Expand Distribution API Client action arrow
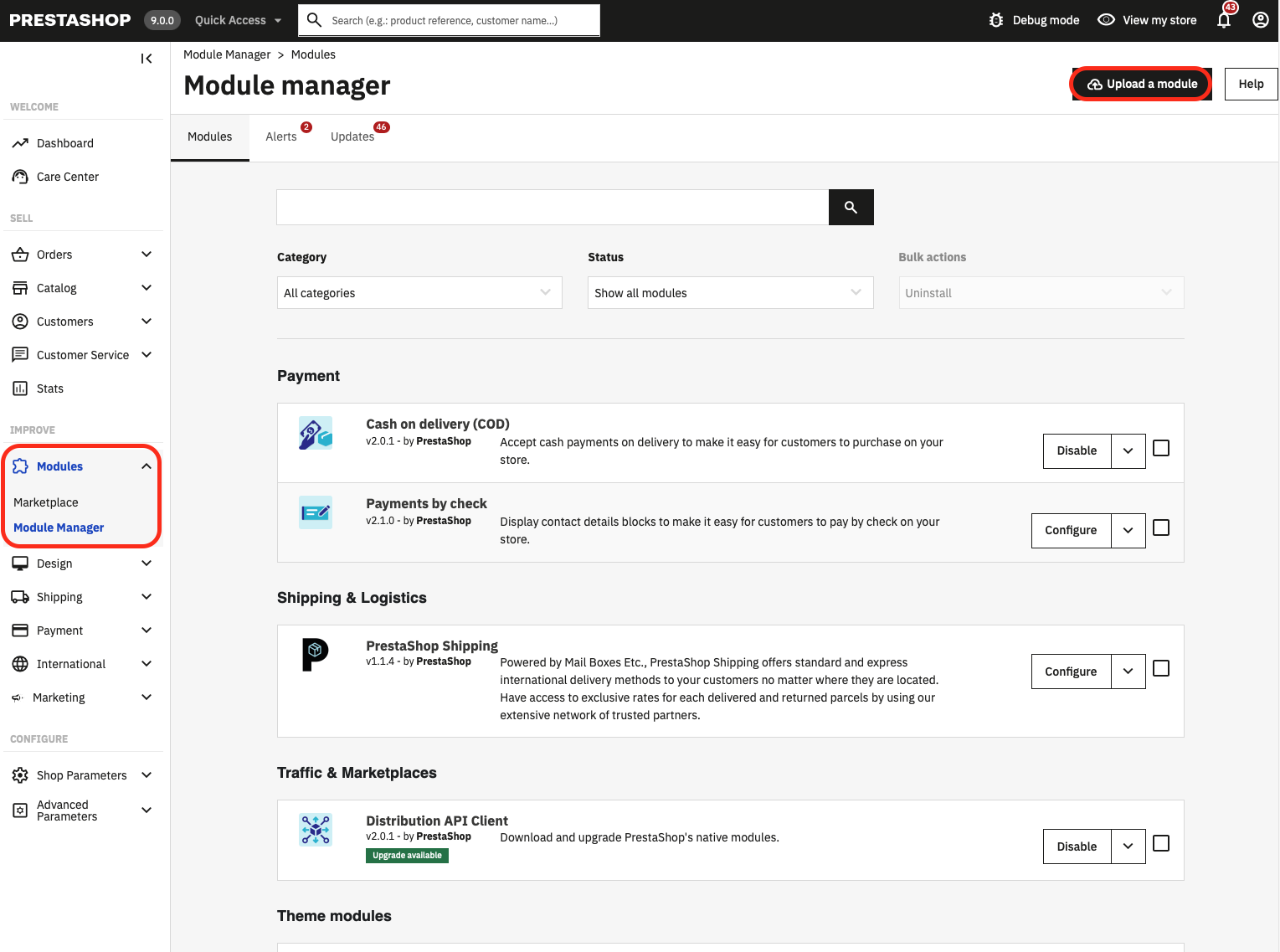This screenshot has height=952, width=1280. (1128, 847)
